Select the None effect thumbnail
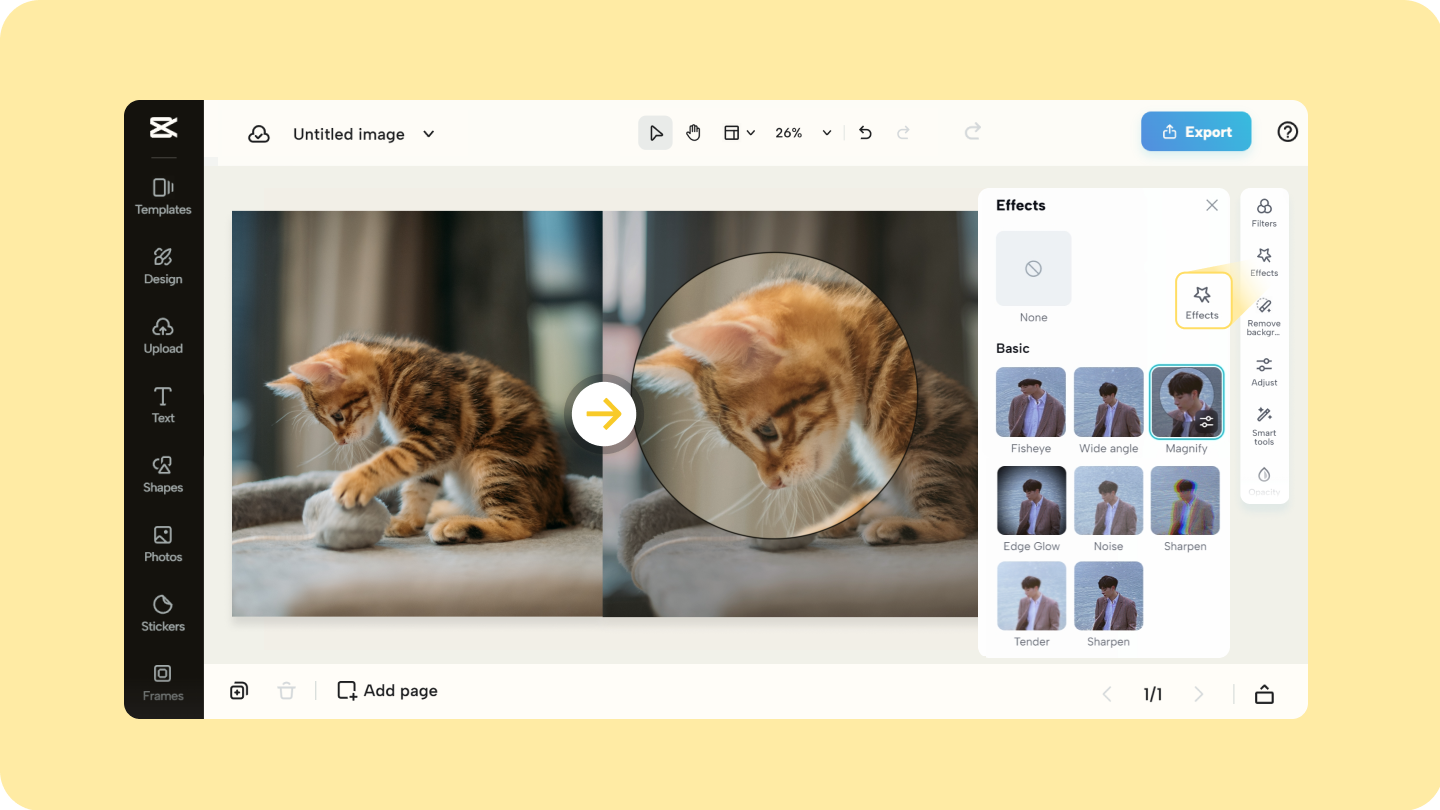1440x810 pixels. click(1034, 269)
